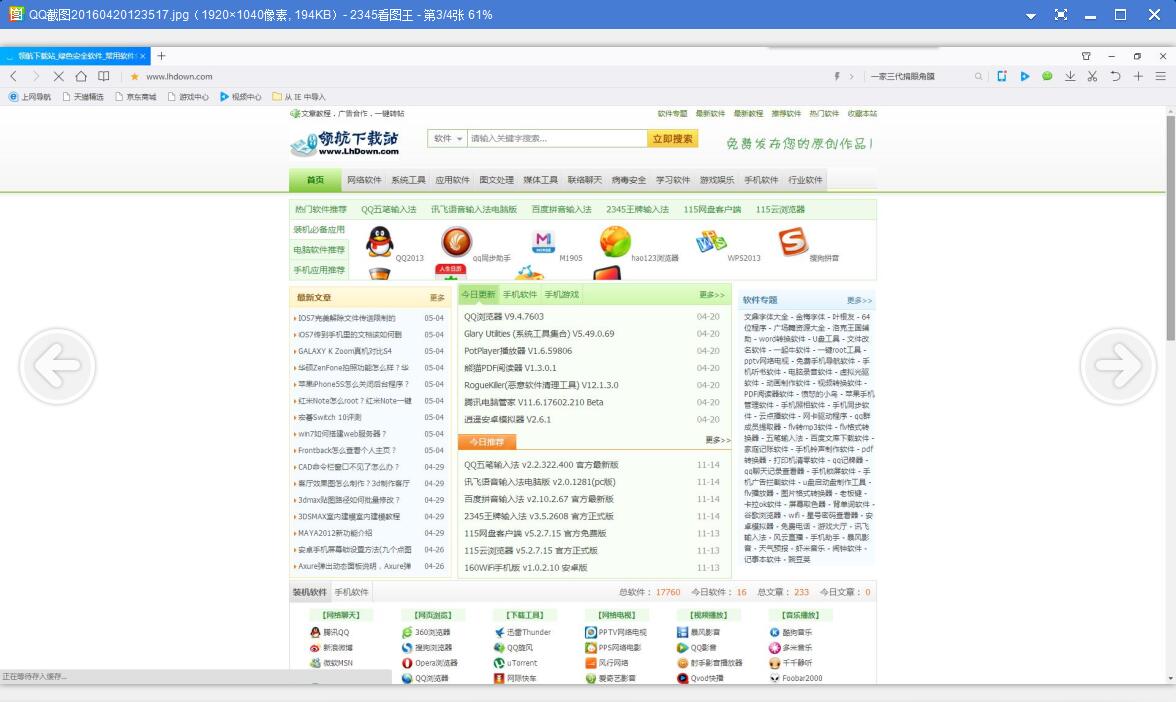Click the blue phone screenshot icon

click(1002, 76)
